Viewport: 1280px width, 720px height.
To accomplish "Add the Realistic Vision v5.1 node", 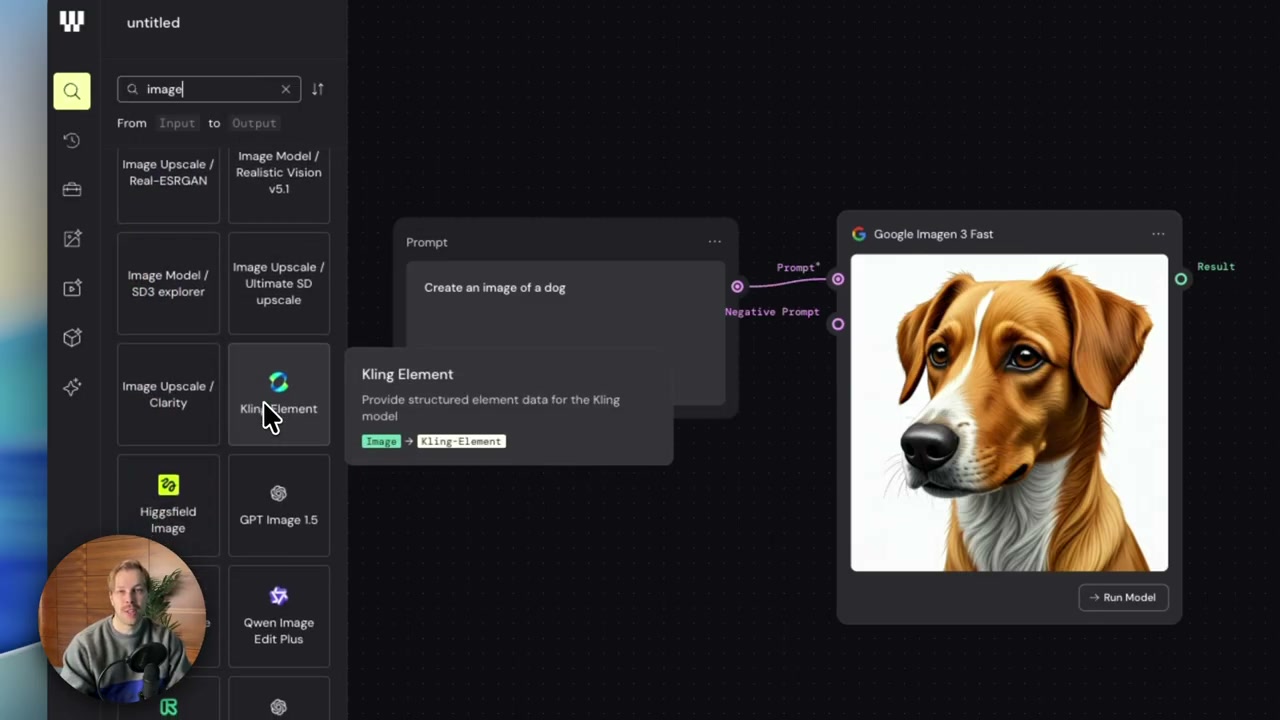I will 279,184.
